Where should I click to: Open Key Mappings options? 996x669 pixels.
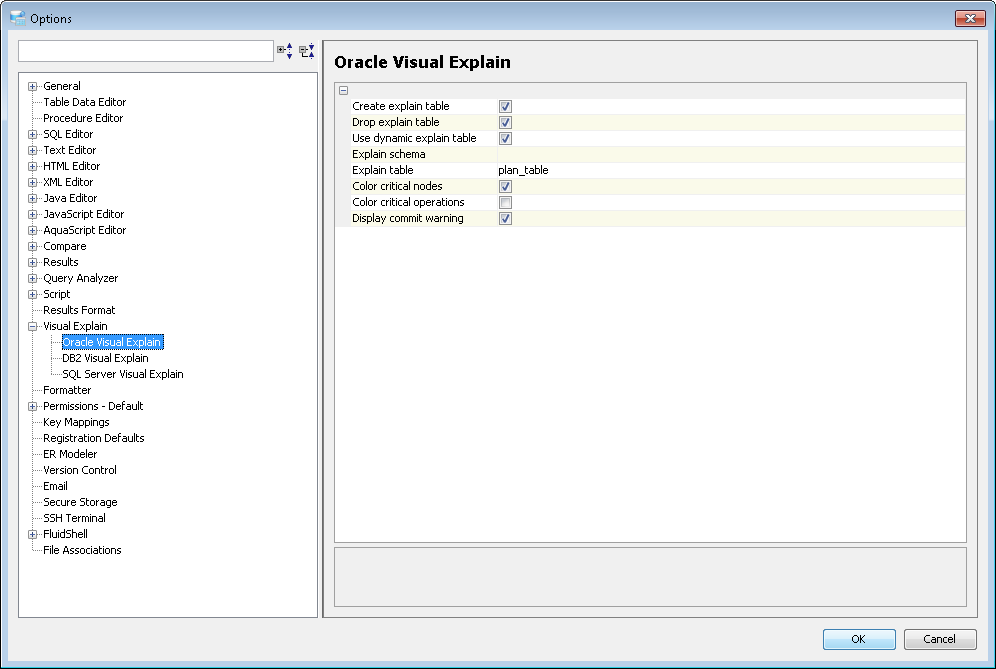[76, 422]
